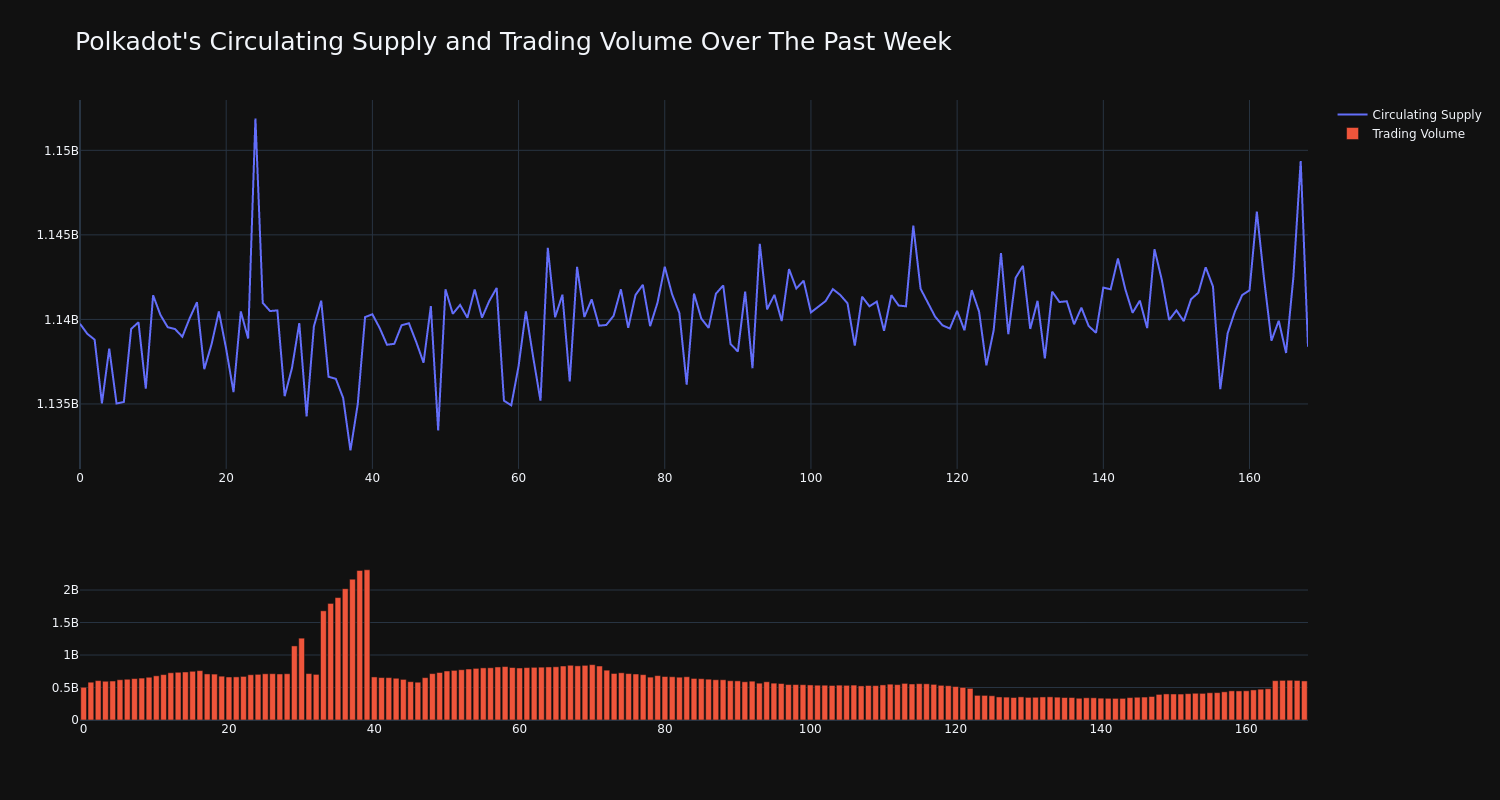
Task: Click the 2B label on volume chart
Action: click(x=70, y=590)
